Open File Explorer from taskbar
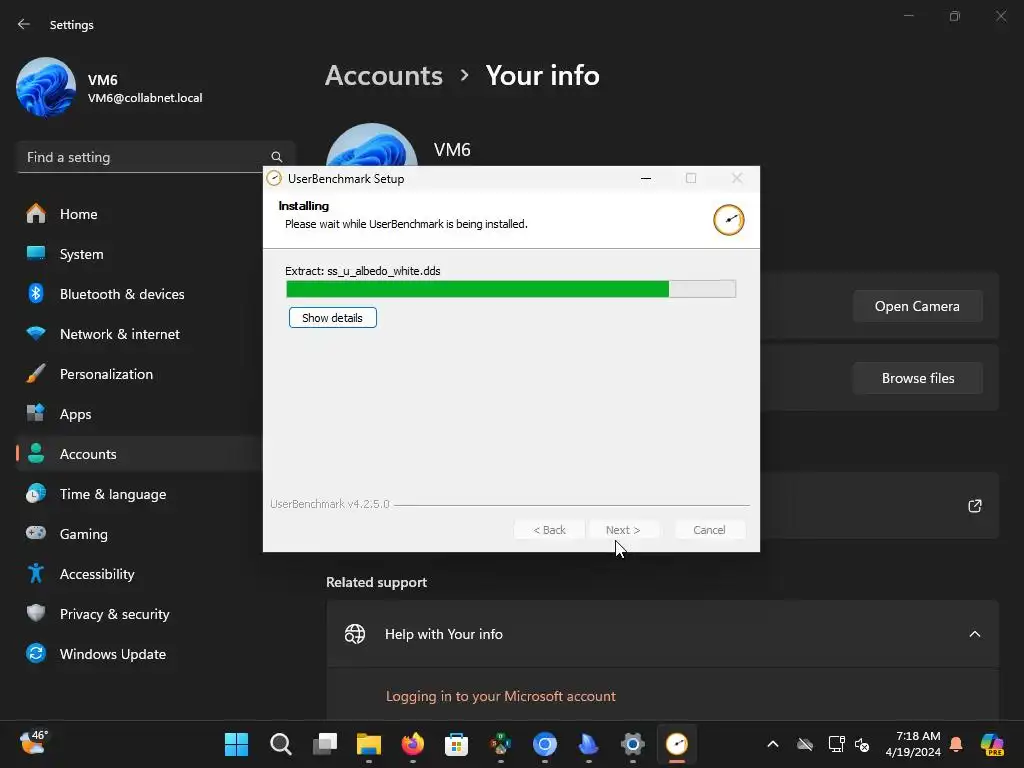The image size is (1024, 768). tap(368, 744)
